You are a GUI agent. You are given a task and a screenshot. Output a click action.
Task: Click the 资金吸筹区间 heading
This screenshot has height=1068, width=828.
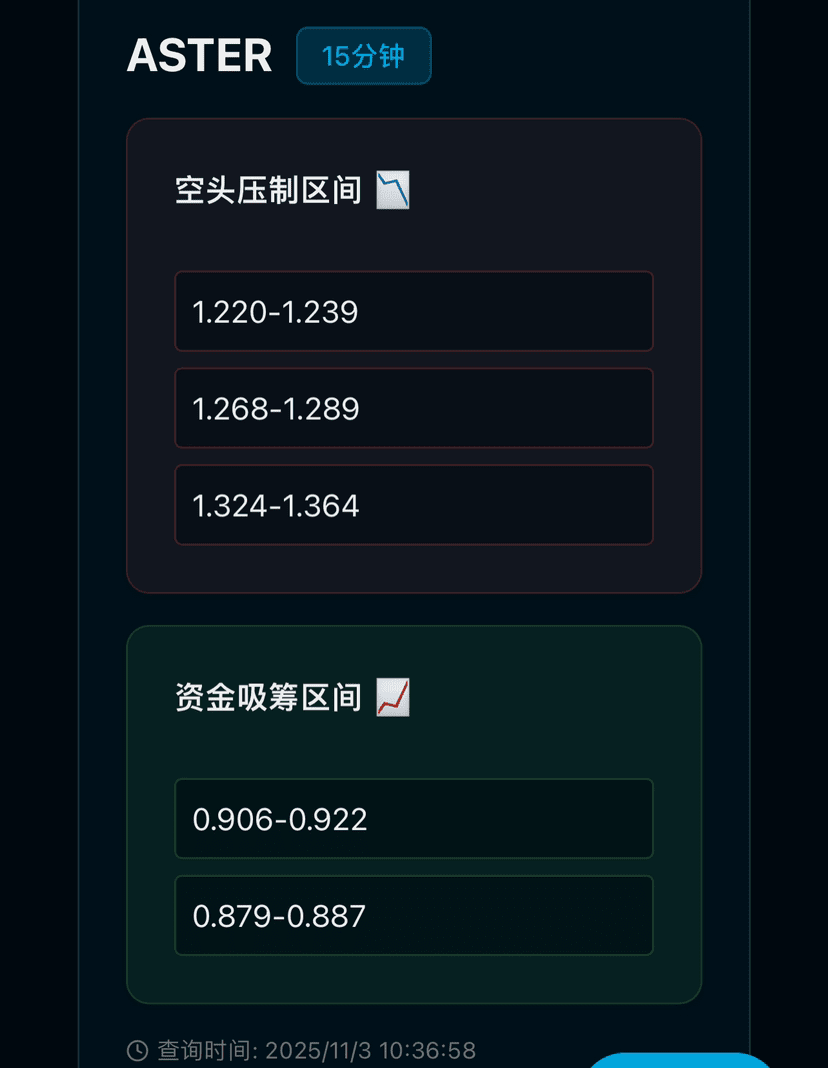268,698
